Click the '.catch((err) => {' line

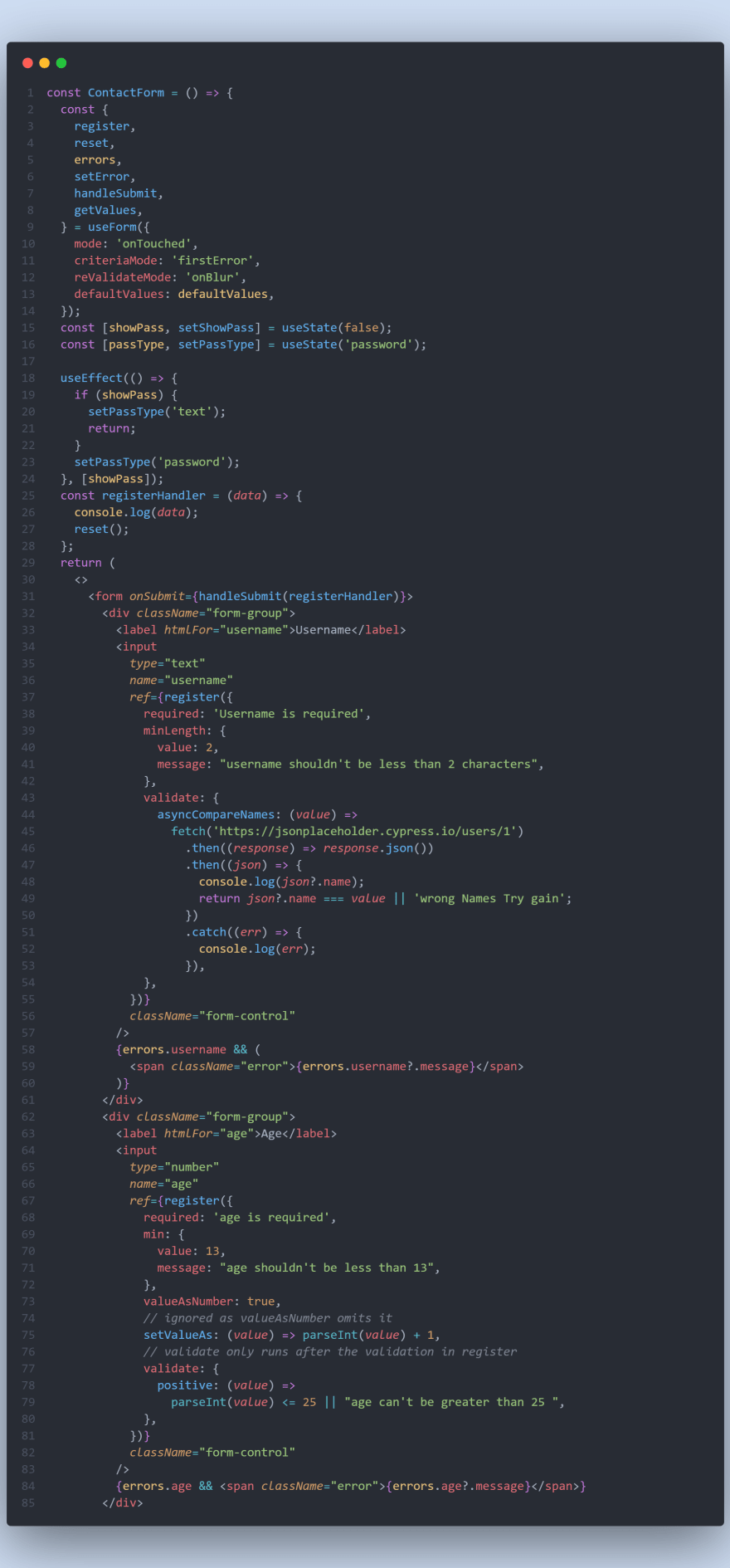point(244,932)
